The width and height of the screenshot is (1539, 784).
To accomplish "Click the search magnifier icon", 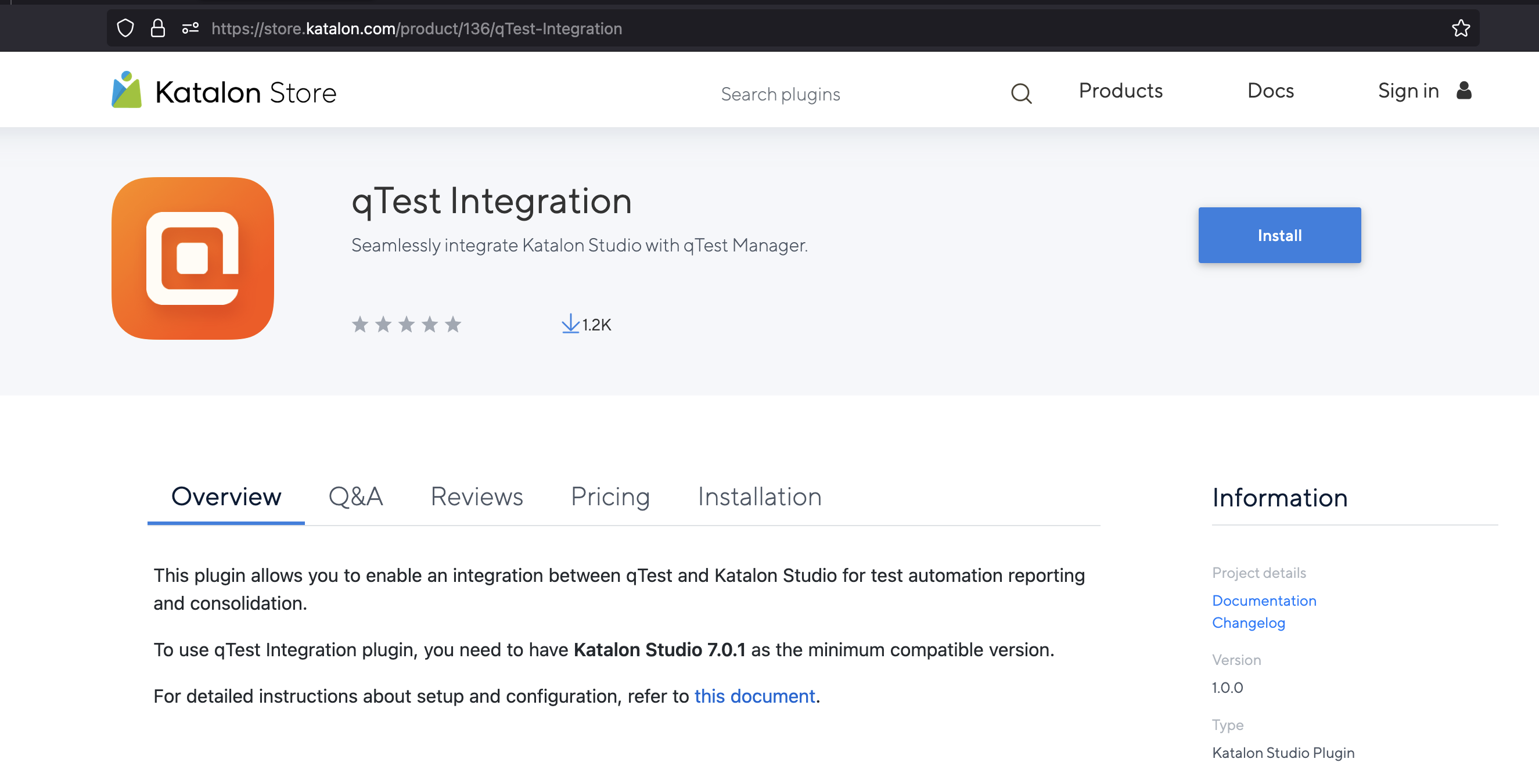I will pos(1021,94).
